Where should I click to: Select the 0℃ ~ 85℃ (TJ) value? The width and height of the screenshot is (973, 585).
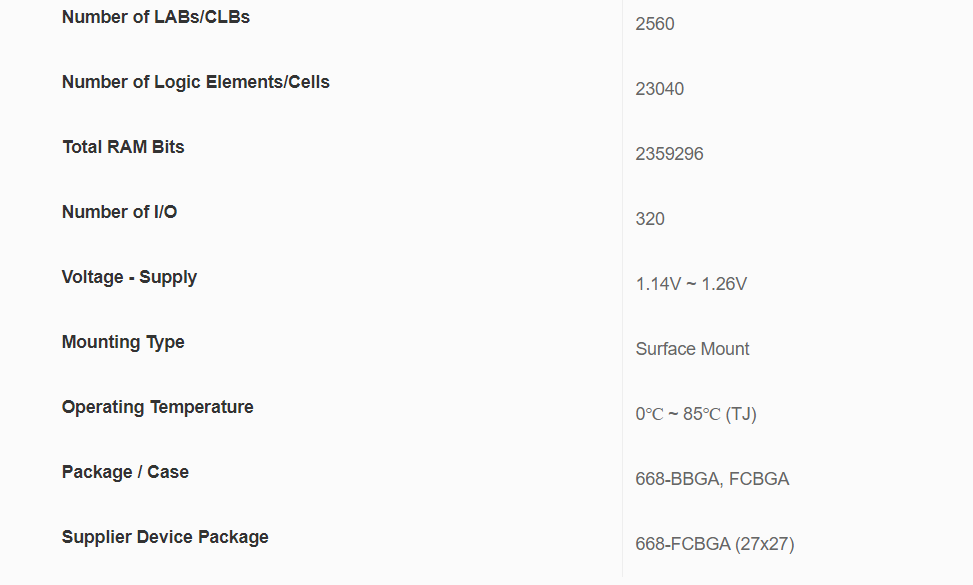[695, 414]
